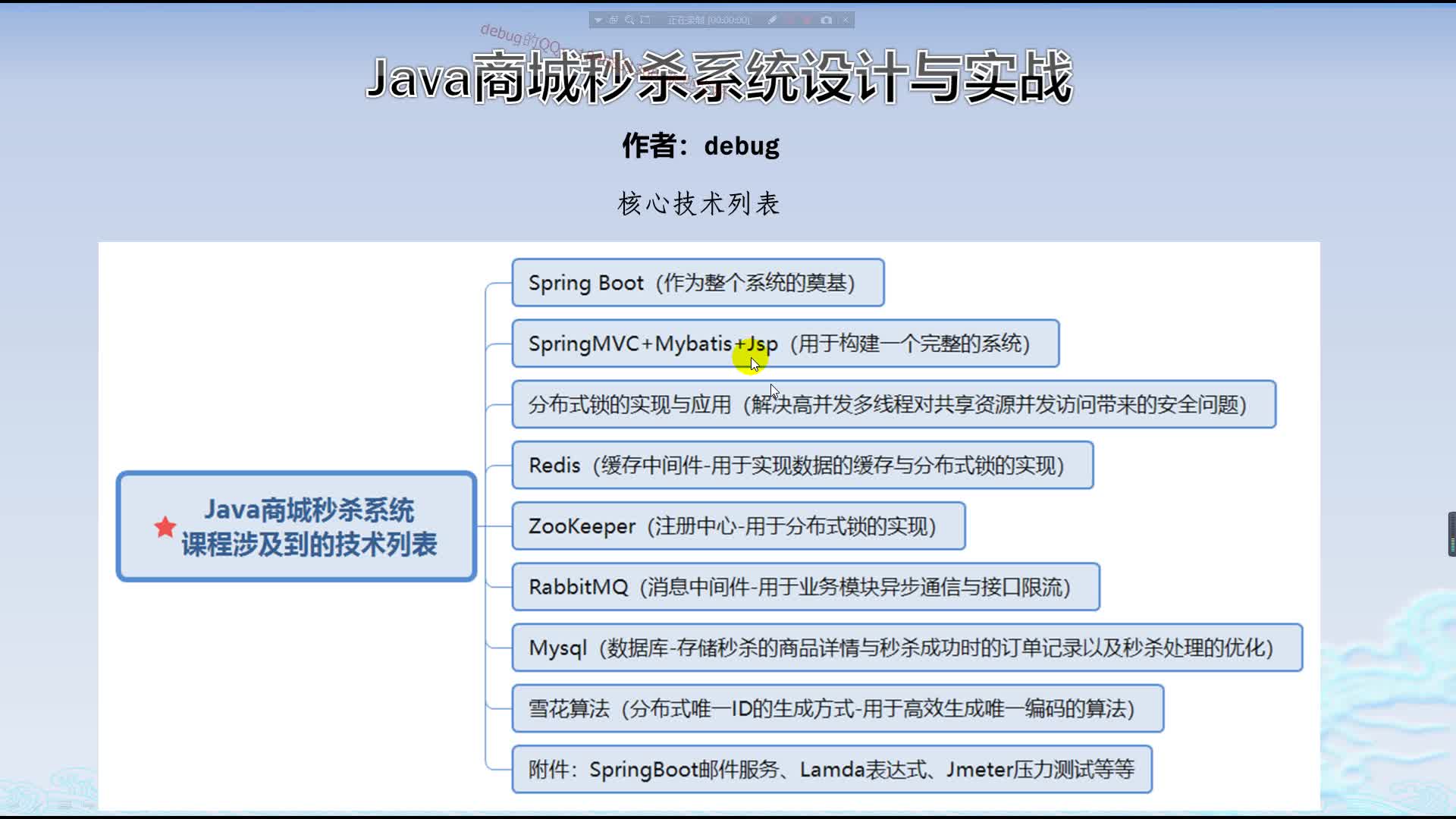This screenshot has width=1456, height=819.
Task: Click the magnifier zoom icon in recording toolbar
Action: (629, 20)
